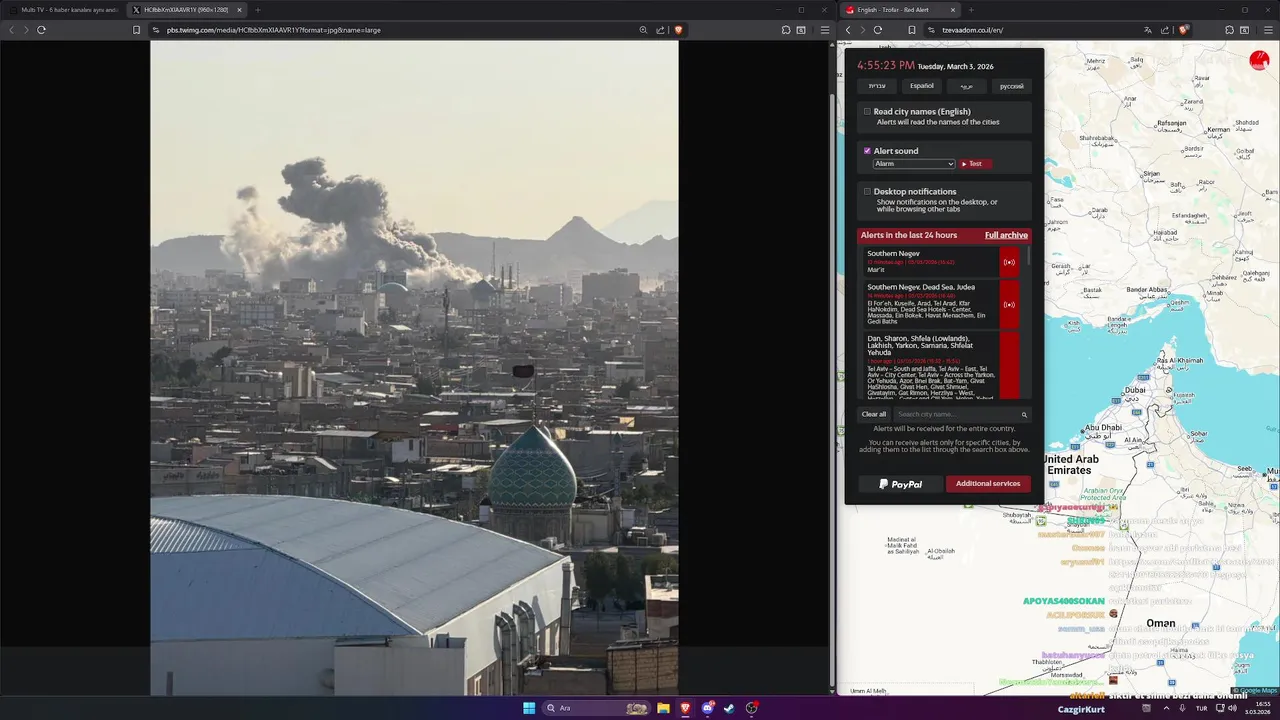Open zoom control in left address bar
The width and height of the screenshot is (1280, 720).
643,30
